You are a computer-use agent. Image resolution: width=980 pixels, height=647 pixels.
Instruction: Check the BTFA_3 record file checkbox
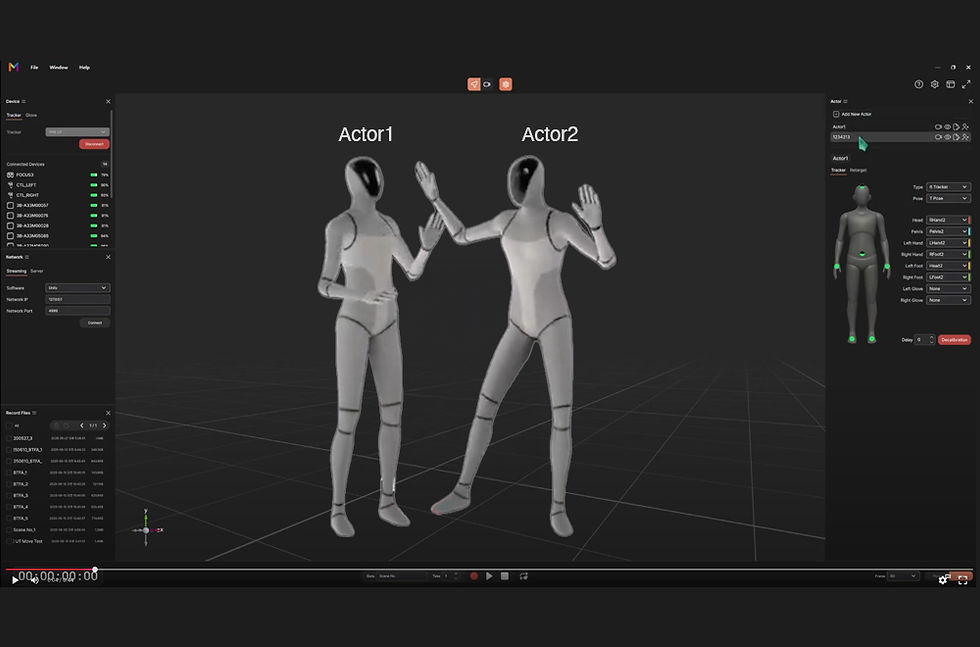[9, 495]
